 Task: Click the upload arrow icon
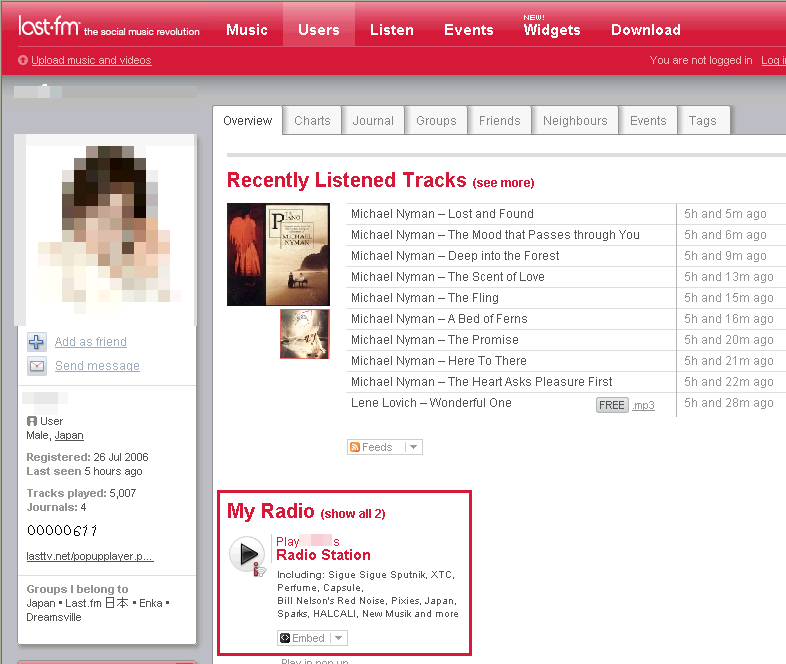point(23,60)
